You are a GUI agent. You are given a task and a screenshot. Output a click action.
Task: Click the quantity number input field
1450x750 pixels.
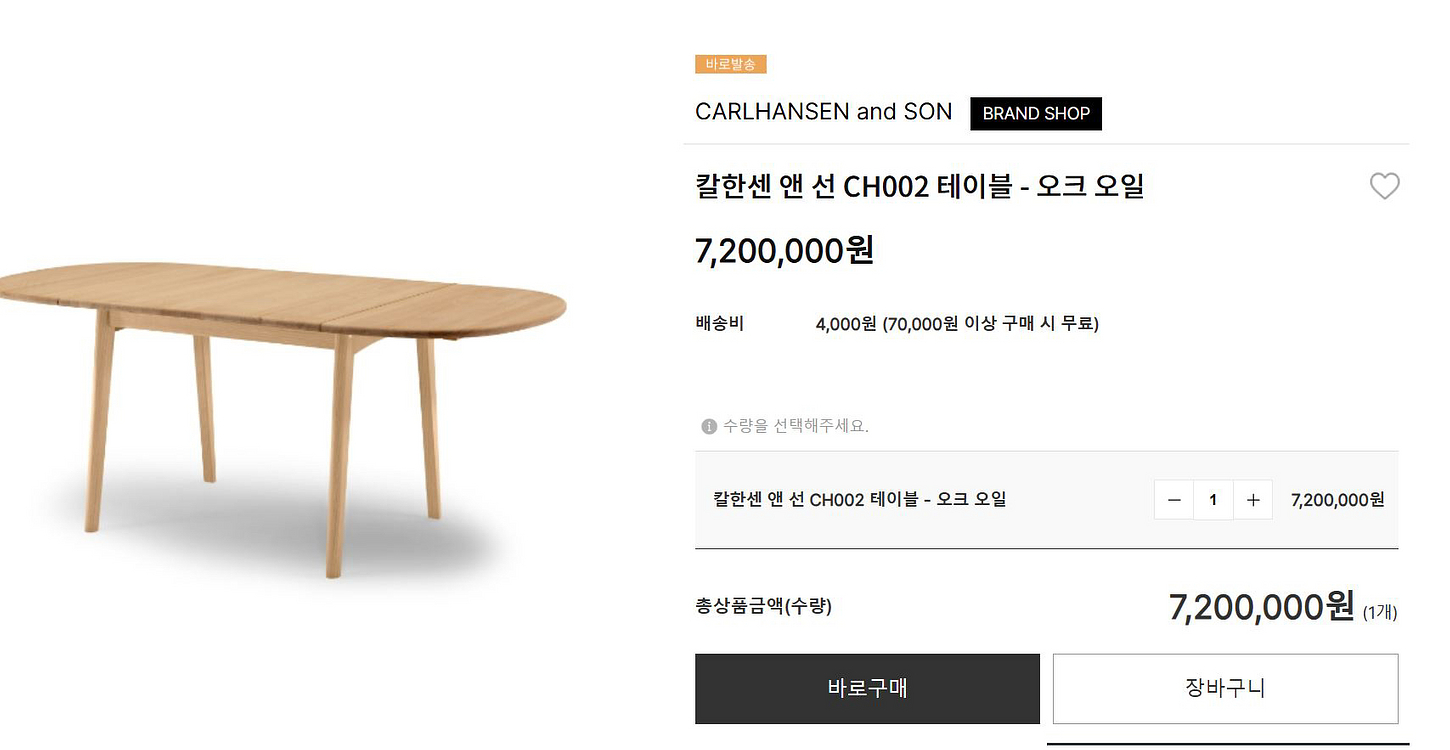(x=1213, y=500)
